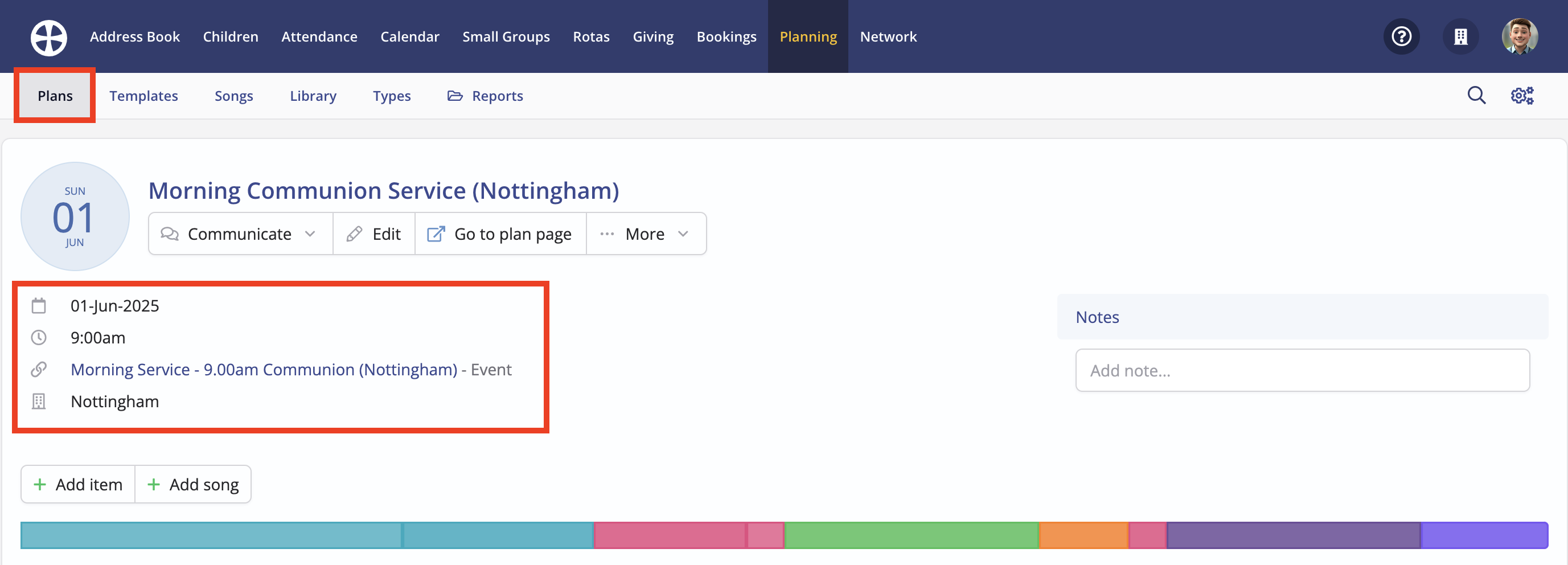Image resolution: width=1568 pixels, height=565 pixels.
Task: Click Go to plan page button label
Action: [x=512, y=234]
